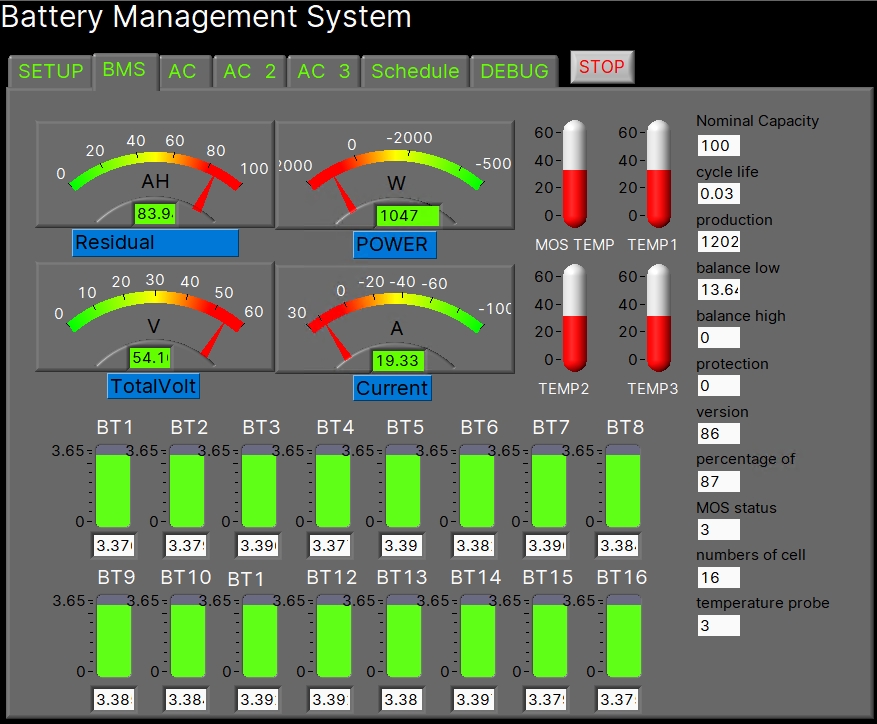This screenshot has height=724, width=877.
Task: Select the power readout 1047
Action: 408,215
